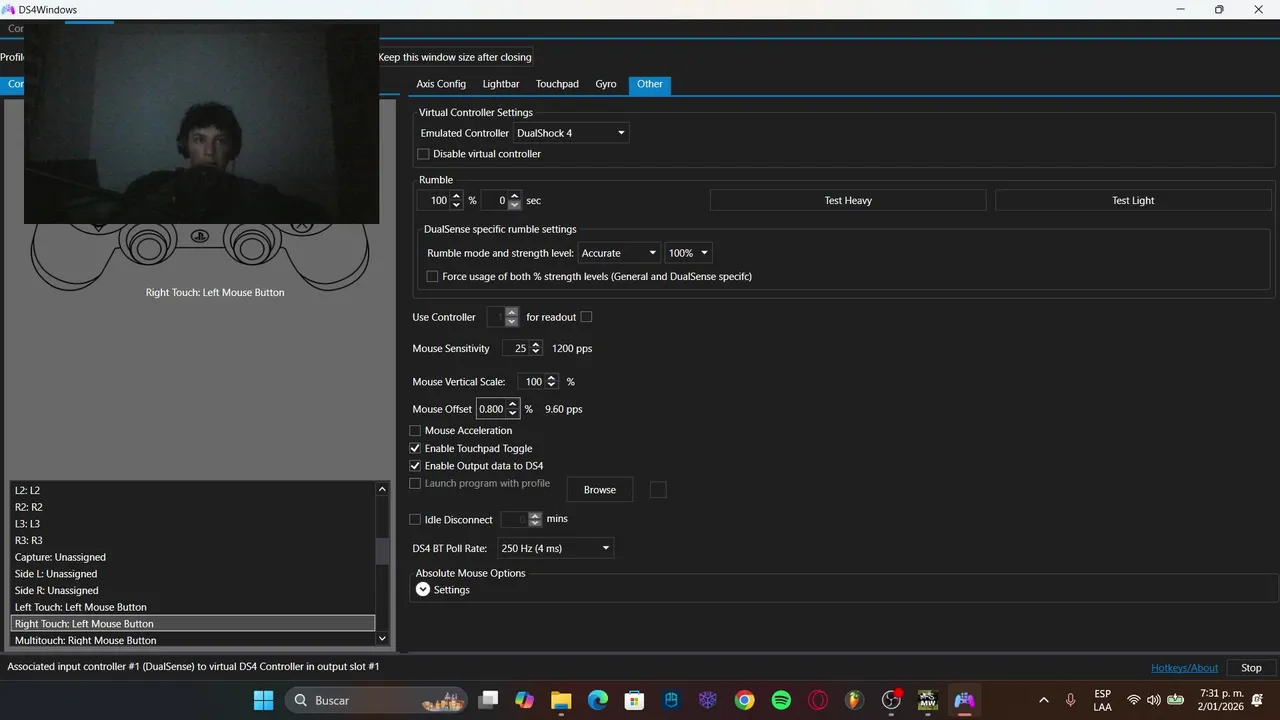Open the Wi-Fi network tray icon
The image size is (1280, 720).
pos(1134,700)
